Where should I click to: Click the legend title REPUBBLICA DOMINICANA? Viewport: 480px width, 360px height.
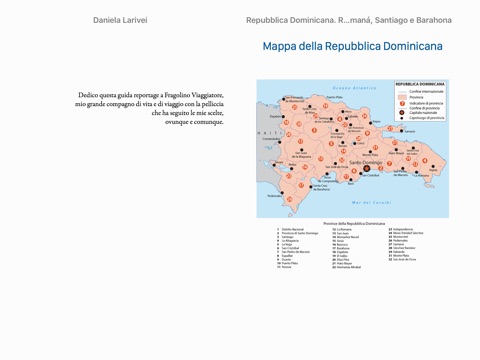(420, 84)
